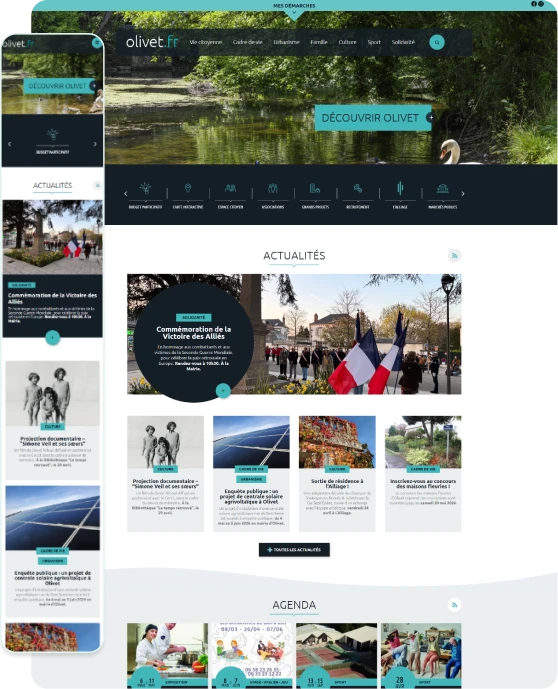The image size is (558, 689).
Task: Click the olivet.fr logo in desktop header
Action: (152, 42)
